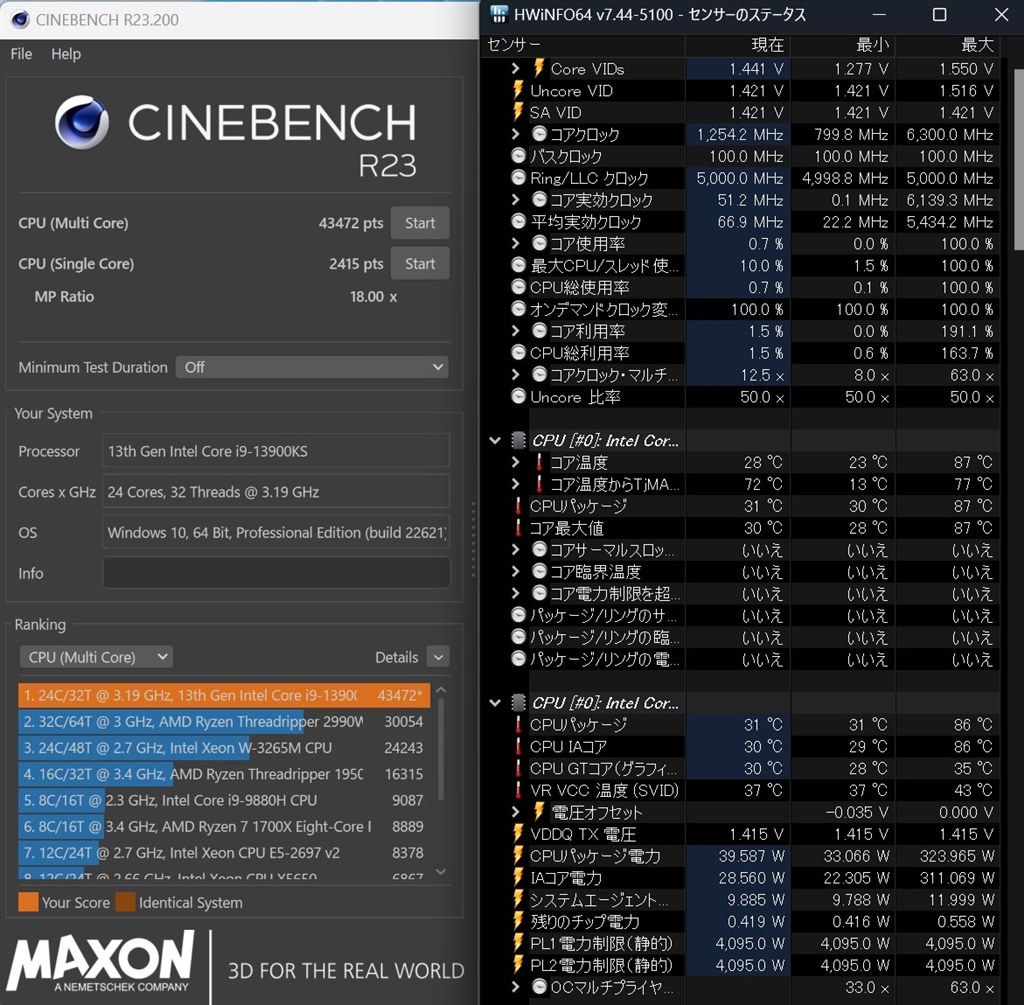1024x1005 pixels.
Task: Click the センサー column header
Action: [x=513, y=44]
